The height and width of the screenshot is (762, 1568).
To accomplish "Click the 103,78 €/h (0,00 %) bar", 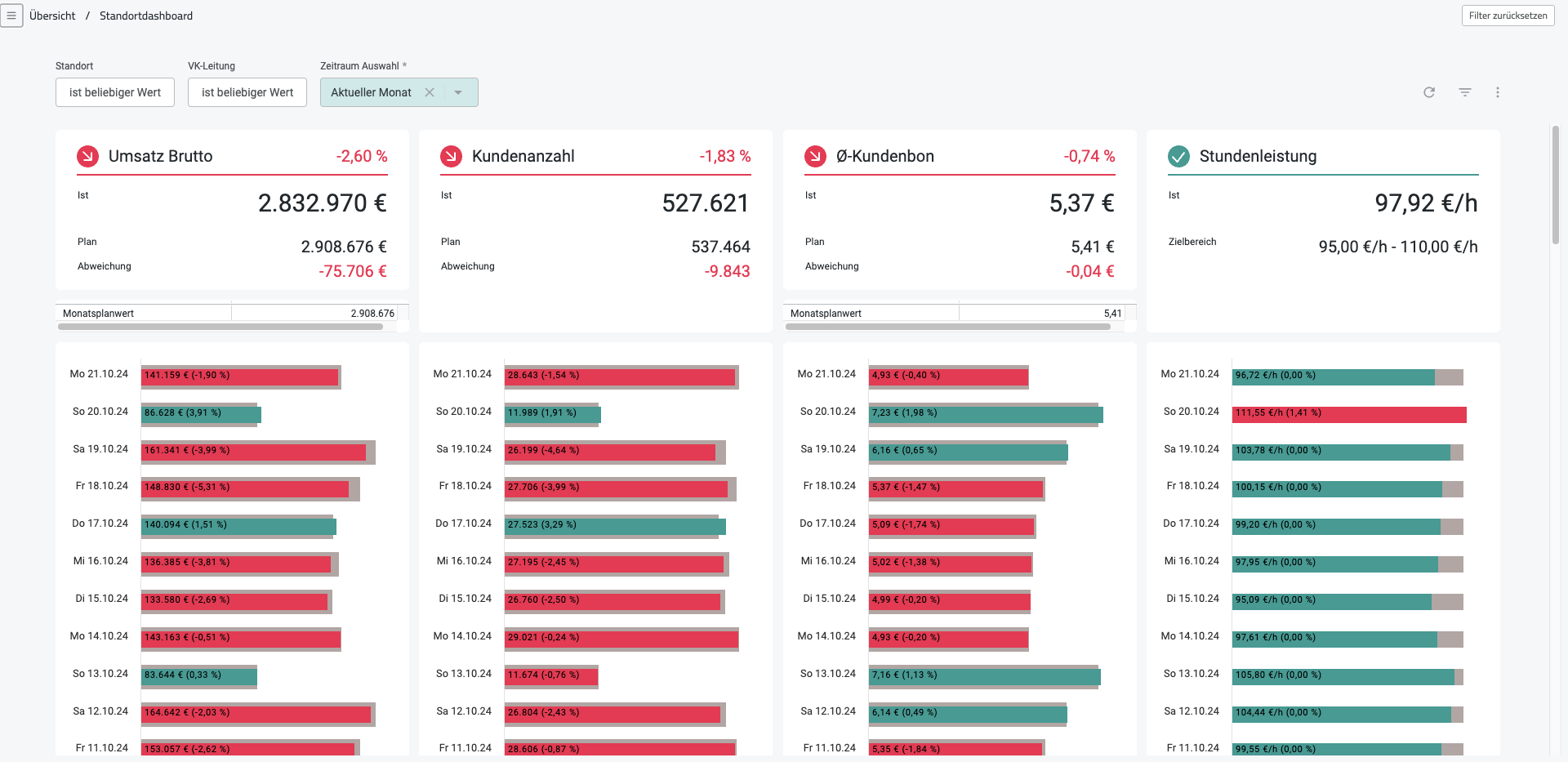I will point(1342,451).
